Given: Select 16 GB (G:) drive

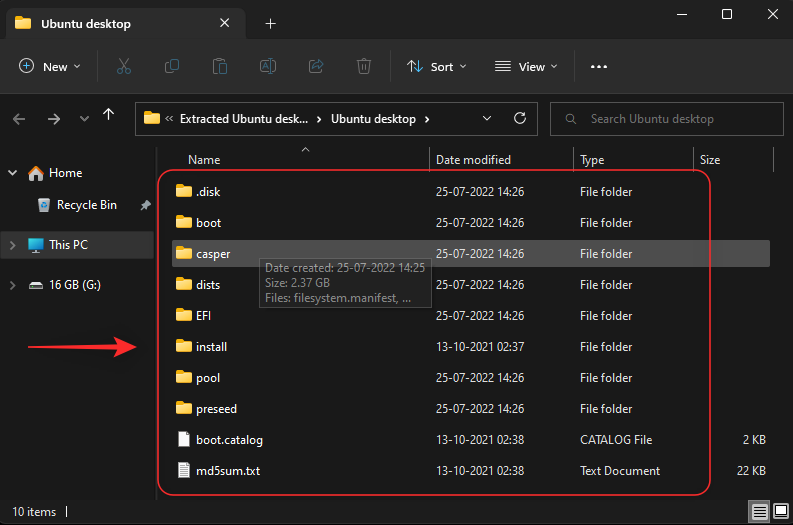Looking at the screenshot, I should point(75,285).
